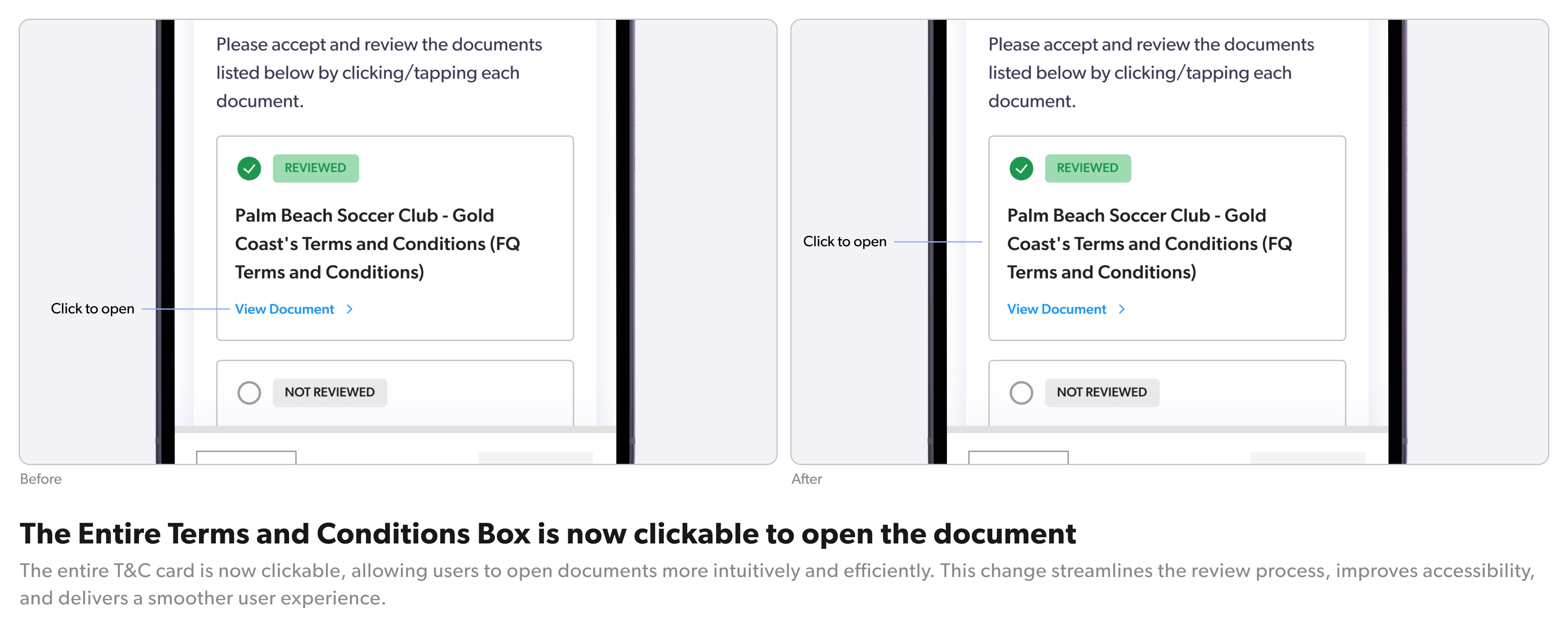Click grey bottom button in Before panel
The image size is (1568, 633).
pyautogui.click(x=535, y=458)
